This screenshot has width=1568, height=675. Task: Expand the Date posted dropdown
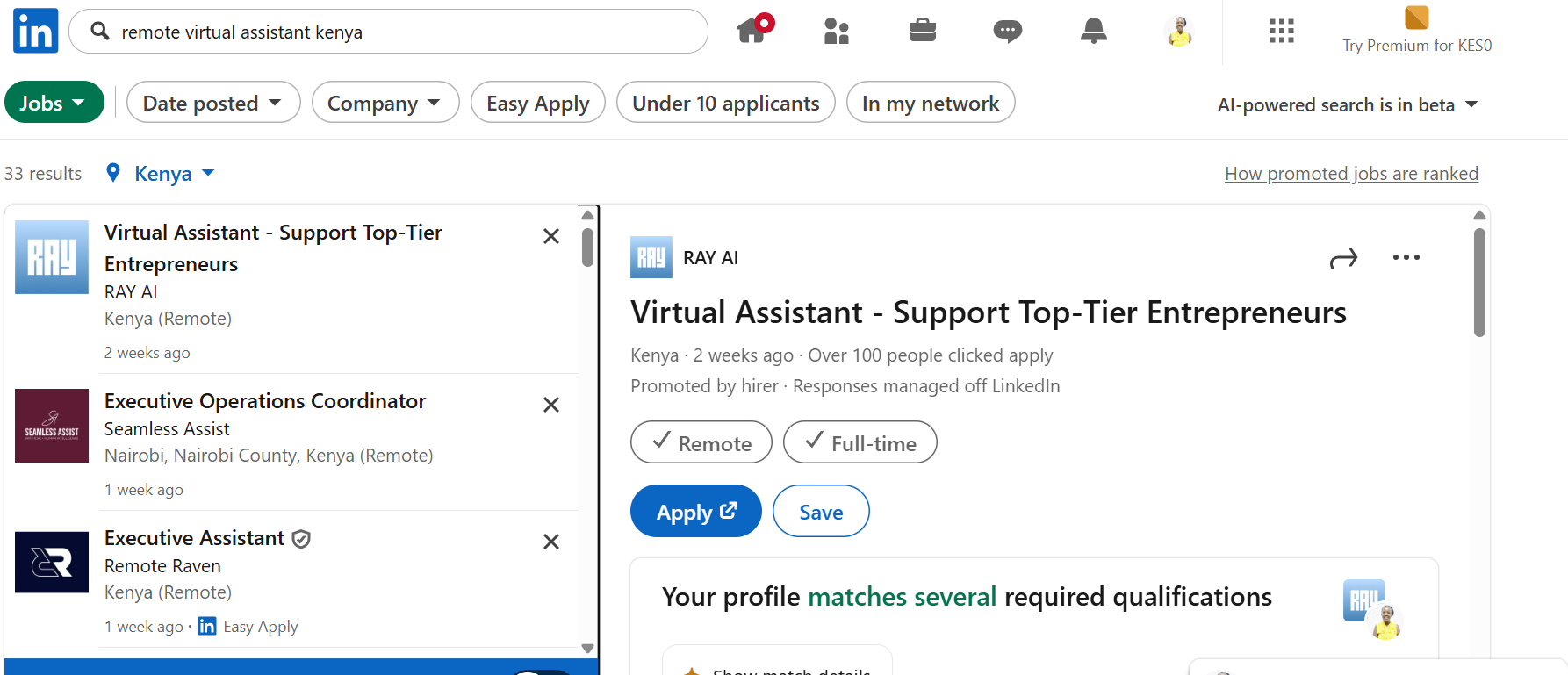click(x=212, y=103)
